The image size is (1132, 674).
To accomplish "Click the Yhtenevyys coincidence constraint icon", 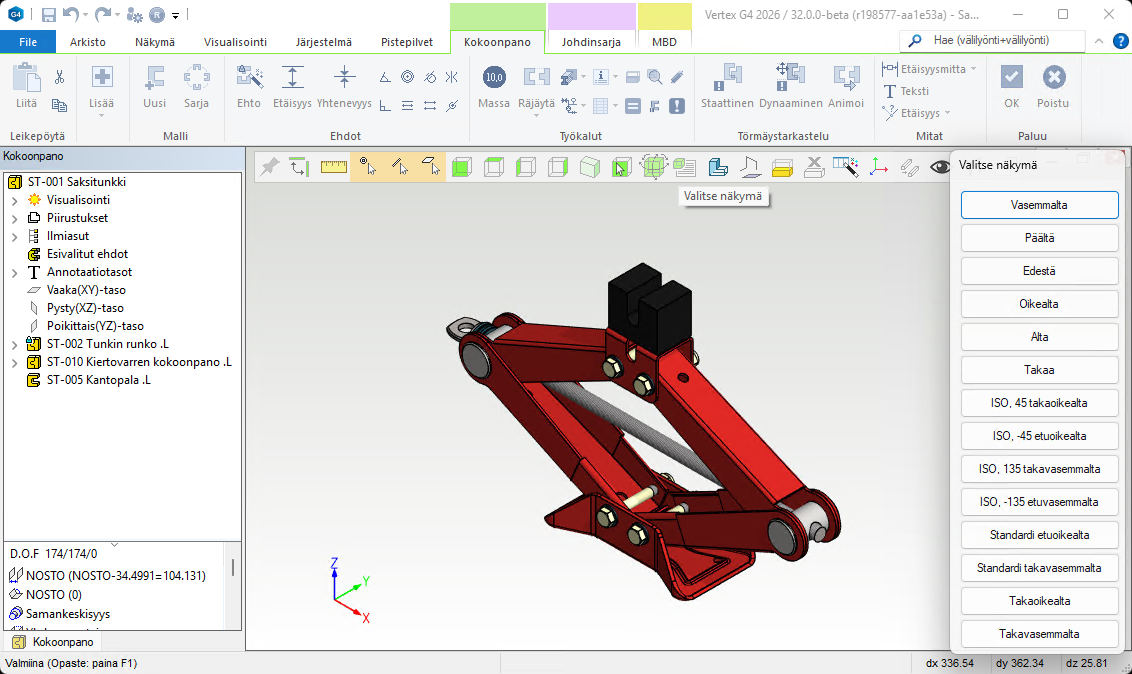I will (344, 79).
